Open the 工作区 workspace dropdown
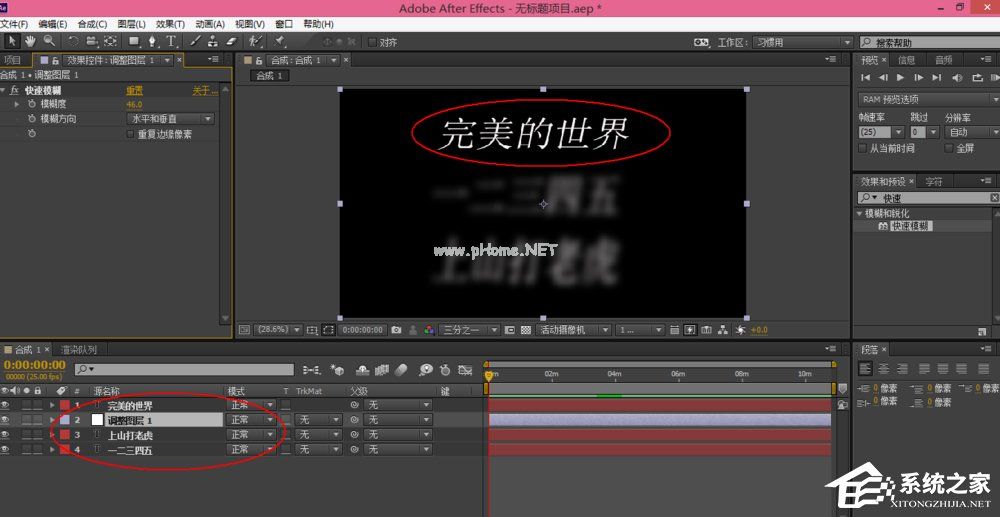 tap(802, 42)
